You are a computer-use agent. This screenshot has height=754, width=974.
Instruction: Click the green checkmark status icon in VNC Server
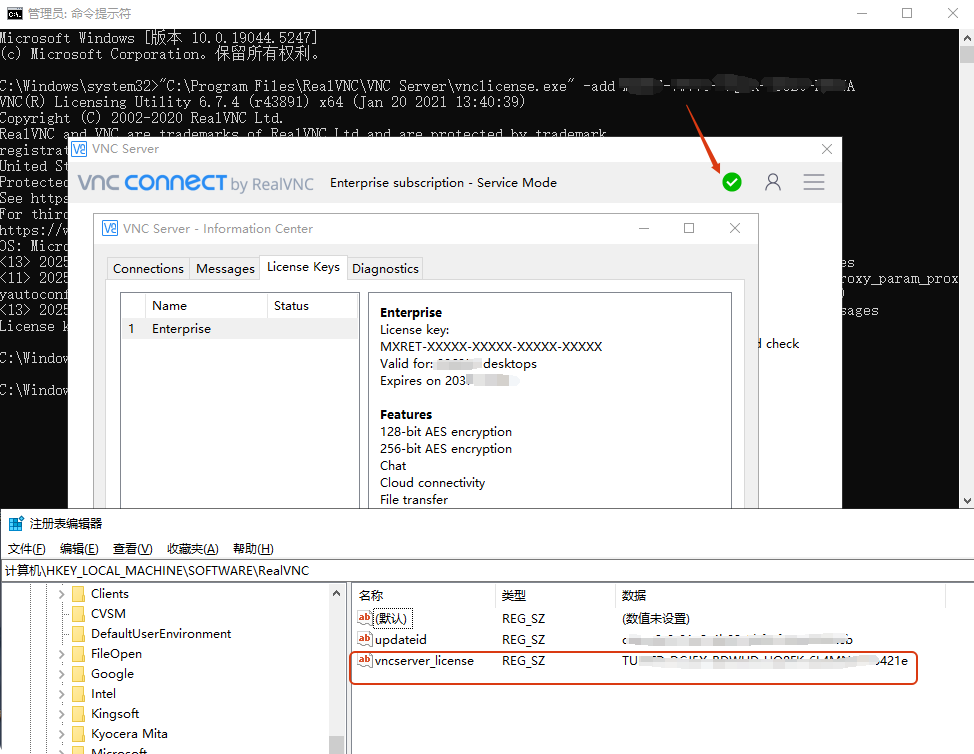pos(732,182)
